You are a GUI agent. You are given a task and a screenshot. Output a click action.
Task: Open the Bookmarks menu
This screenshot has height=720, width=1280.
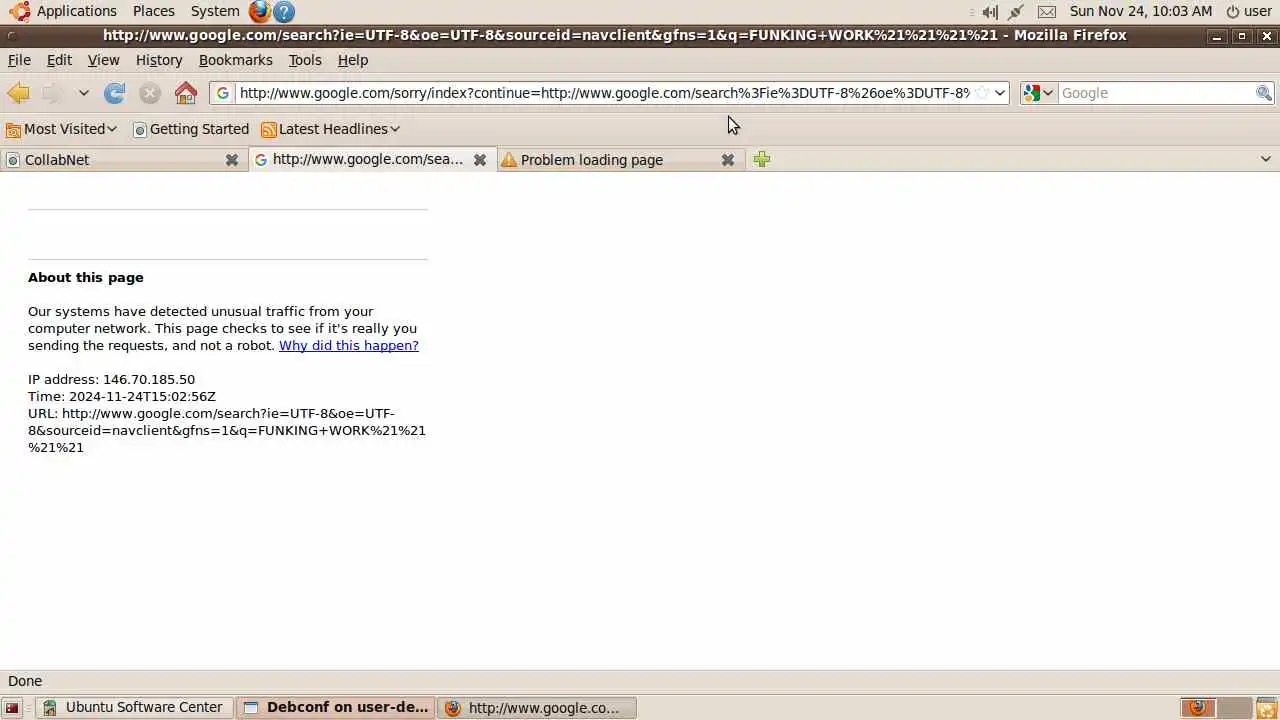235,60
